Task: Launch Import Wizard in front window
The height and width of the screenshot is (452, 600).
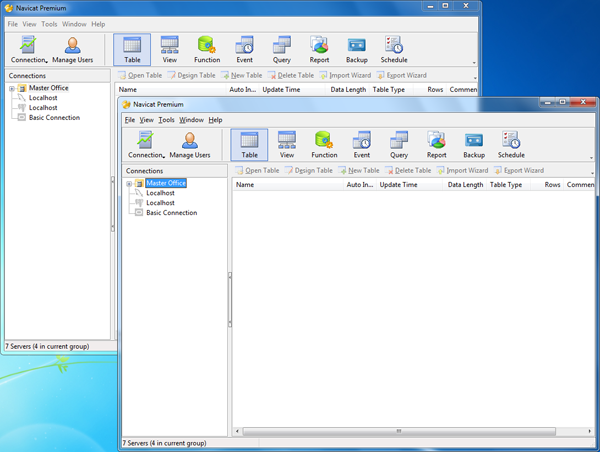Action: [x=462, y=170]
